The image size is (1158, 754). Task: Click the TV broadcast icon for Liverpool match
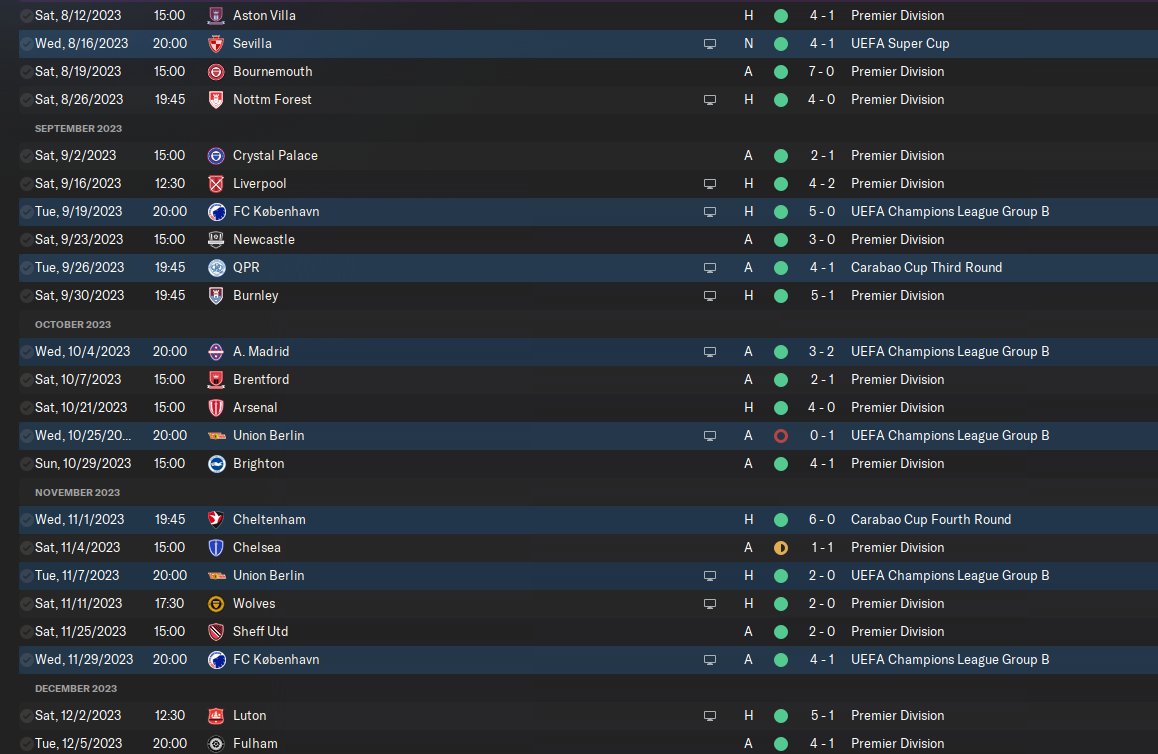coord(710,184)
